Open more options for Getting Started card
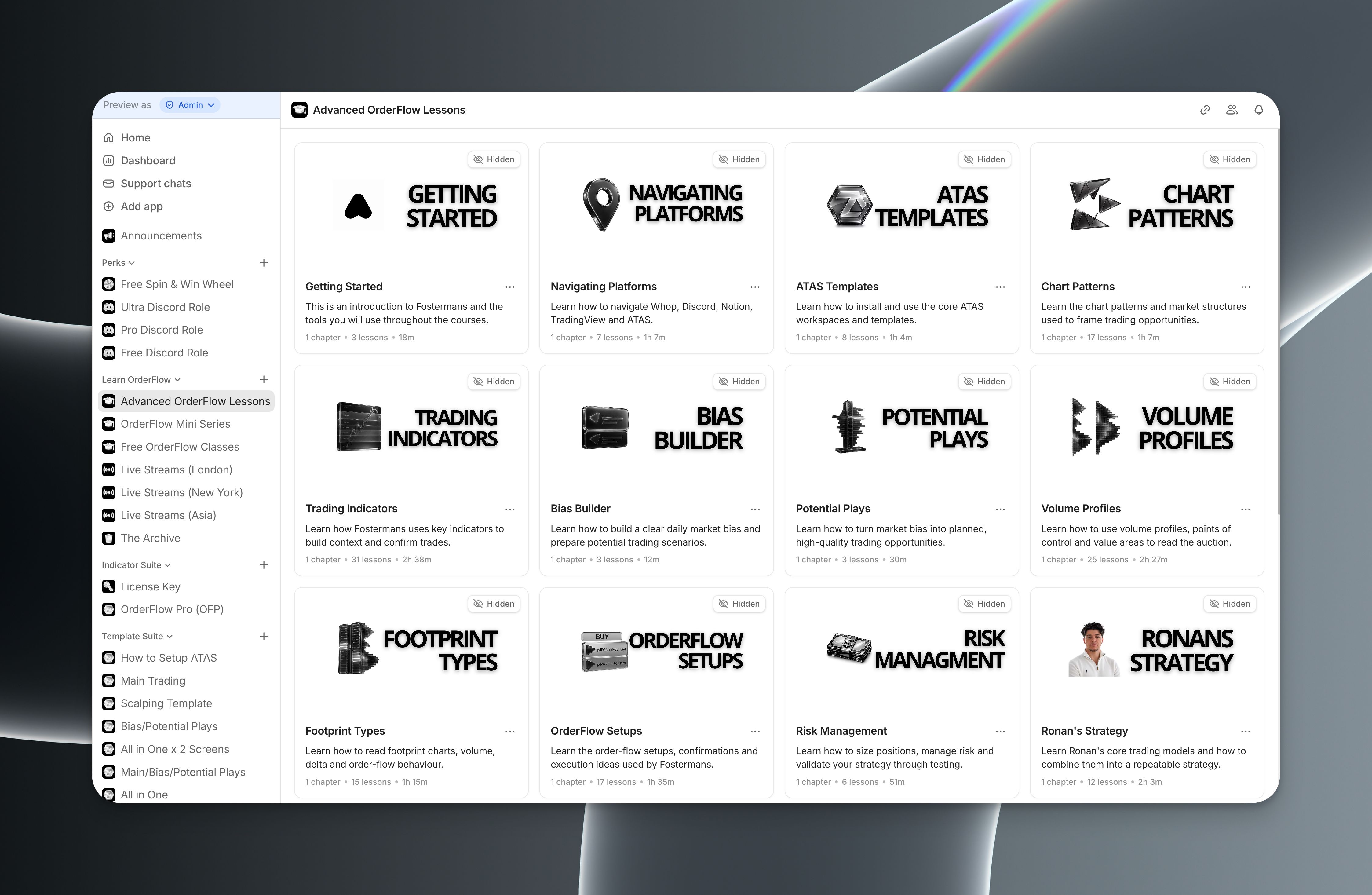 tap(510, 287)
